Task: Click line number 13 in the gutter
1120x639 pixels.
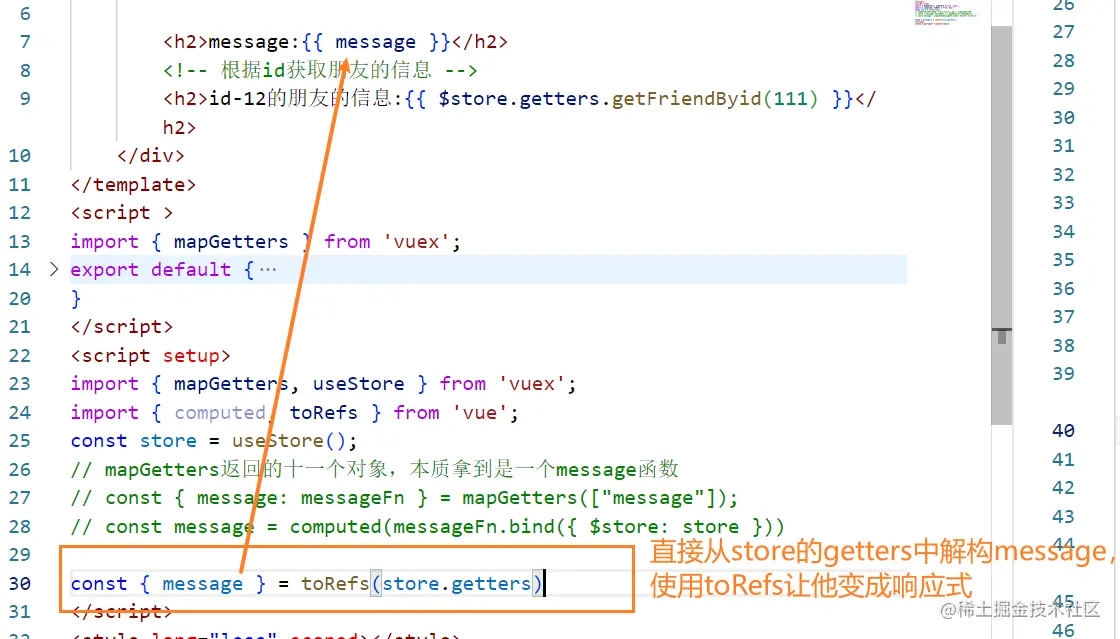Action: point(20,242)
